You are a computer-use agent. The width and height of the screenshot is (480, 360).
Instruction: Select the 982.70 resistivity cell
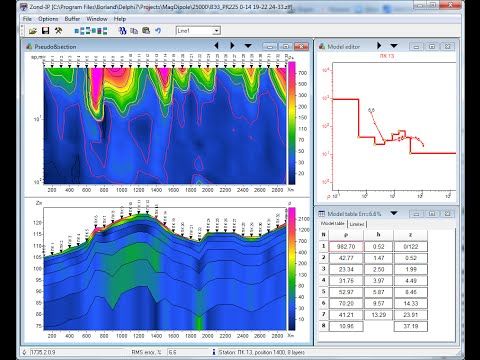click(346, 247)
